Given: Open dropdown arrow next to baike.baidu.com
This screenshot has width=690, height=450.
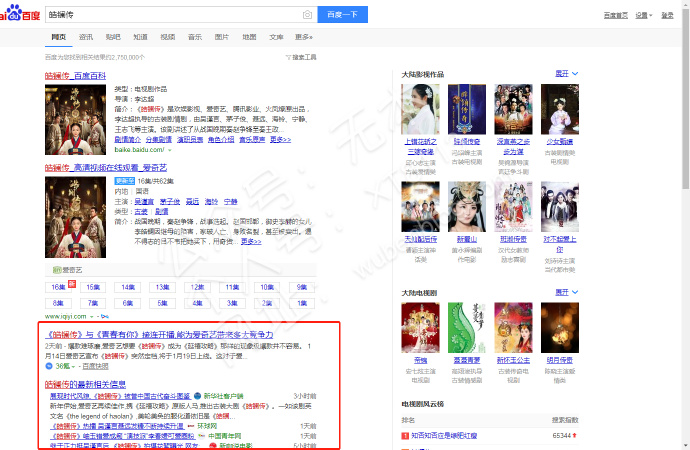Looking at the screenshot, I should (169, 150).
